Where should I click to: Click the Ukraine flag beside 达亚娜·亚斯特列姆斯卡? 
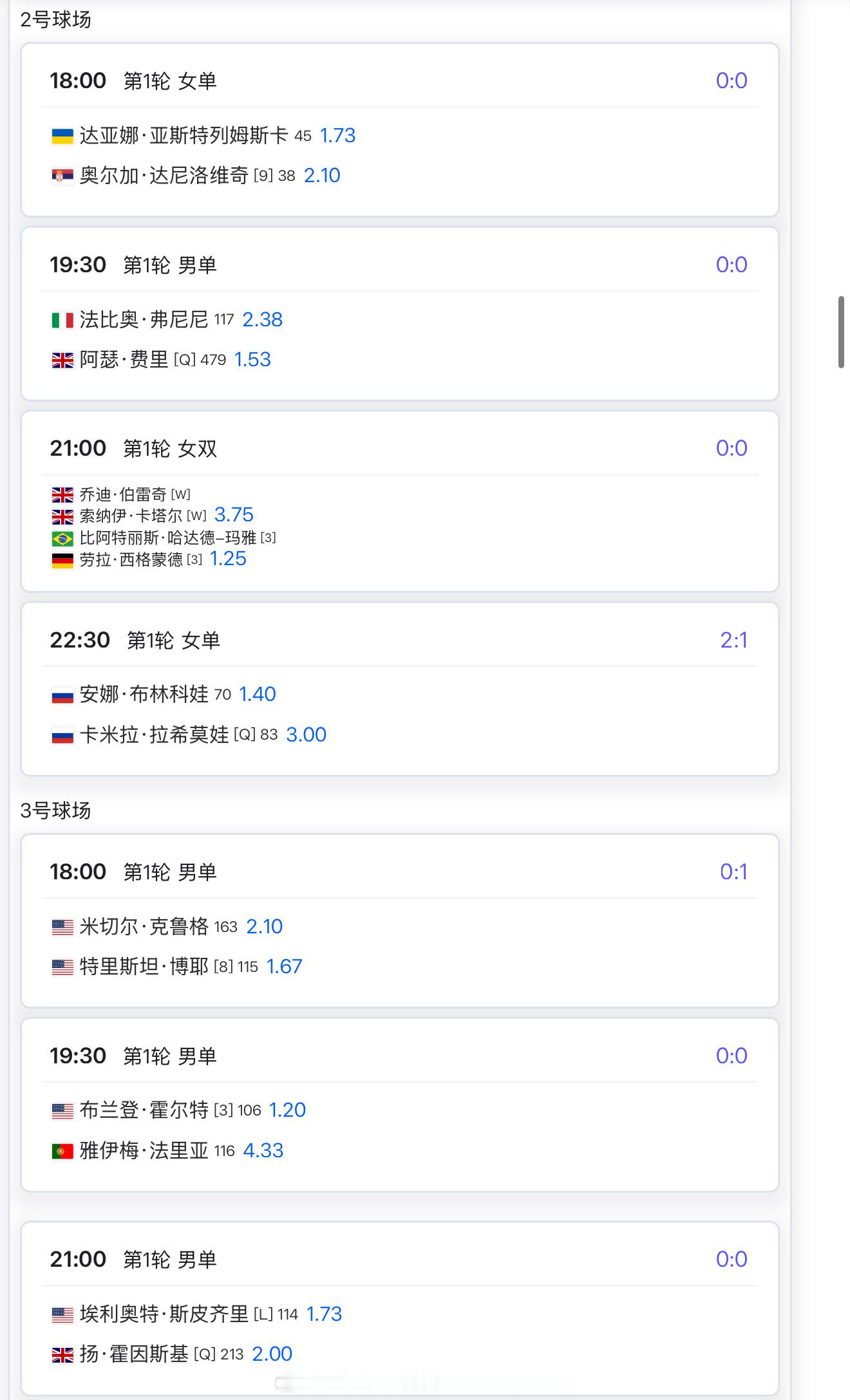[62, 136]
